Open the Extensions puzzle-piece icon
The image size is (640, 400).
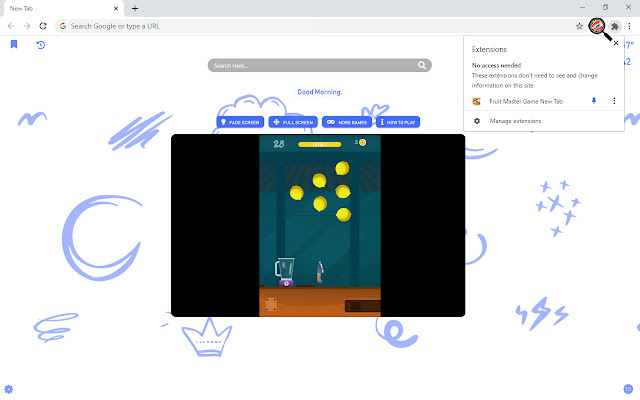[615, 27]
